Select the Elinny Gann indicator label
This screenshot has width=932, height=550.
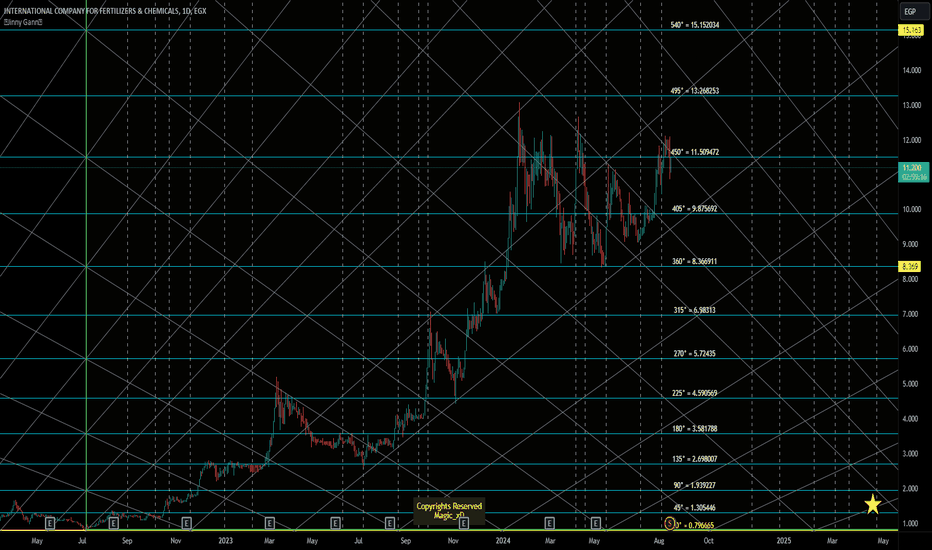pos(23,22)
